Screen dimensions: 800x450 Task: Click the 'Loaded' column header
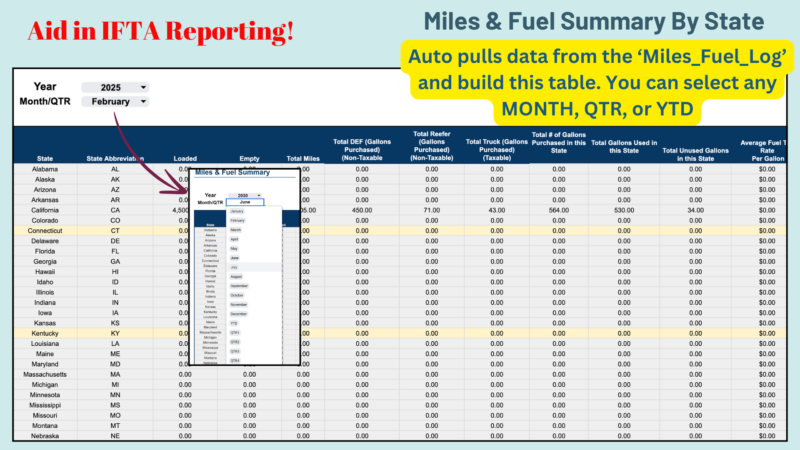coord(185,159)
